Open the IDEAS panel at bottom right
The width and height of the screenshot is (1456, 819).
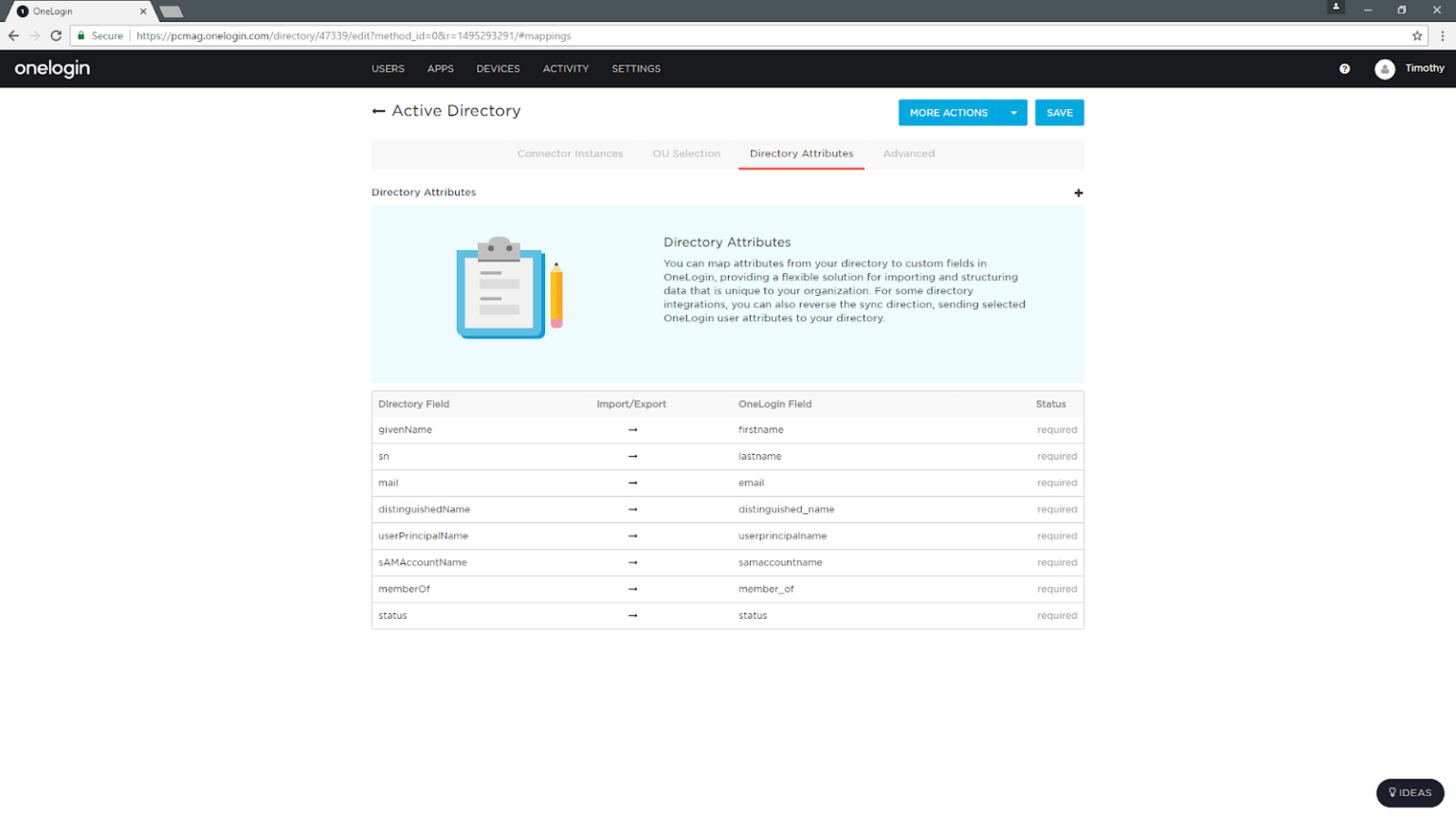point(1410,792)
